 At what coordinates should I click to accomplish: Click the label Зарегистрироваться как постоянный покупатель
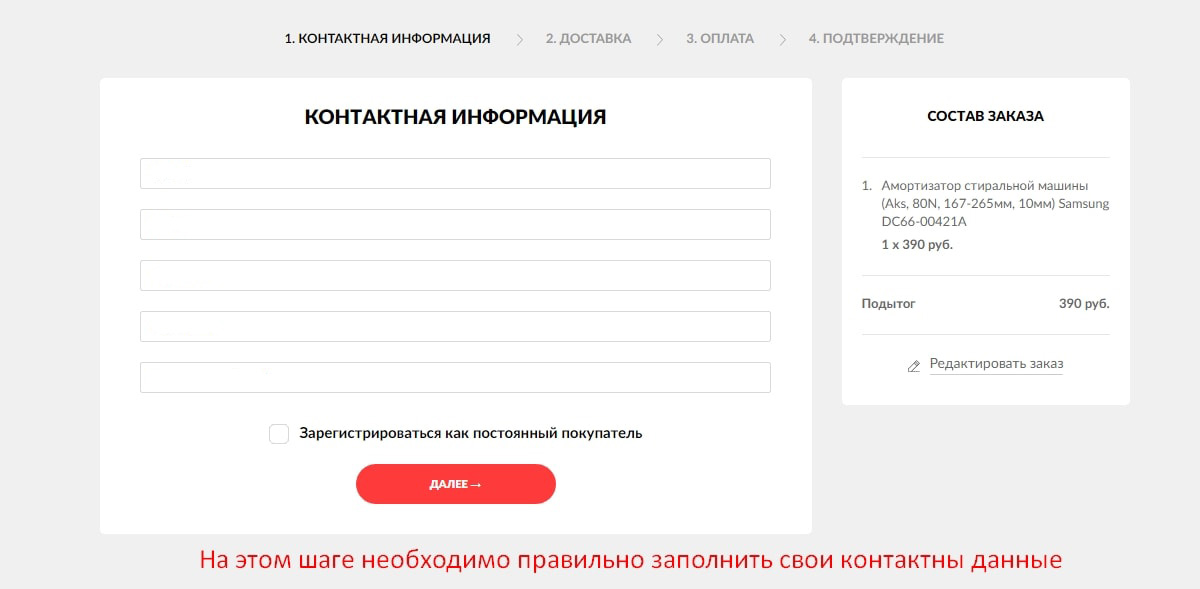(470, 434)
